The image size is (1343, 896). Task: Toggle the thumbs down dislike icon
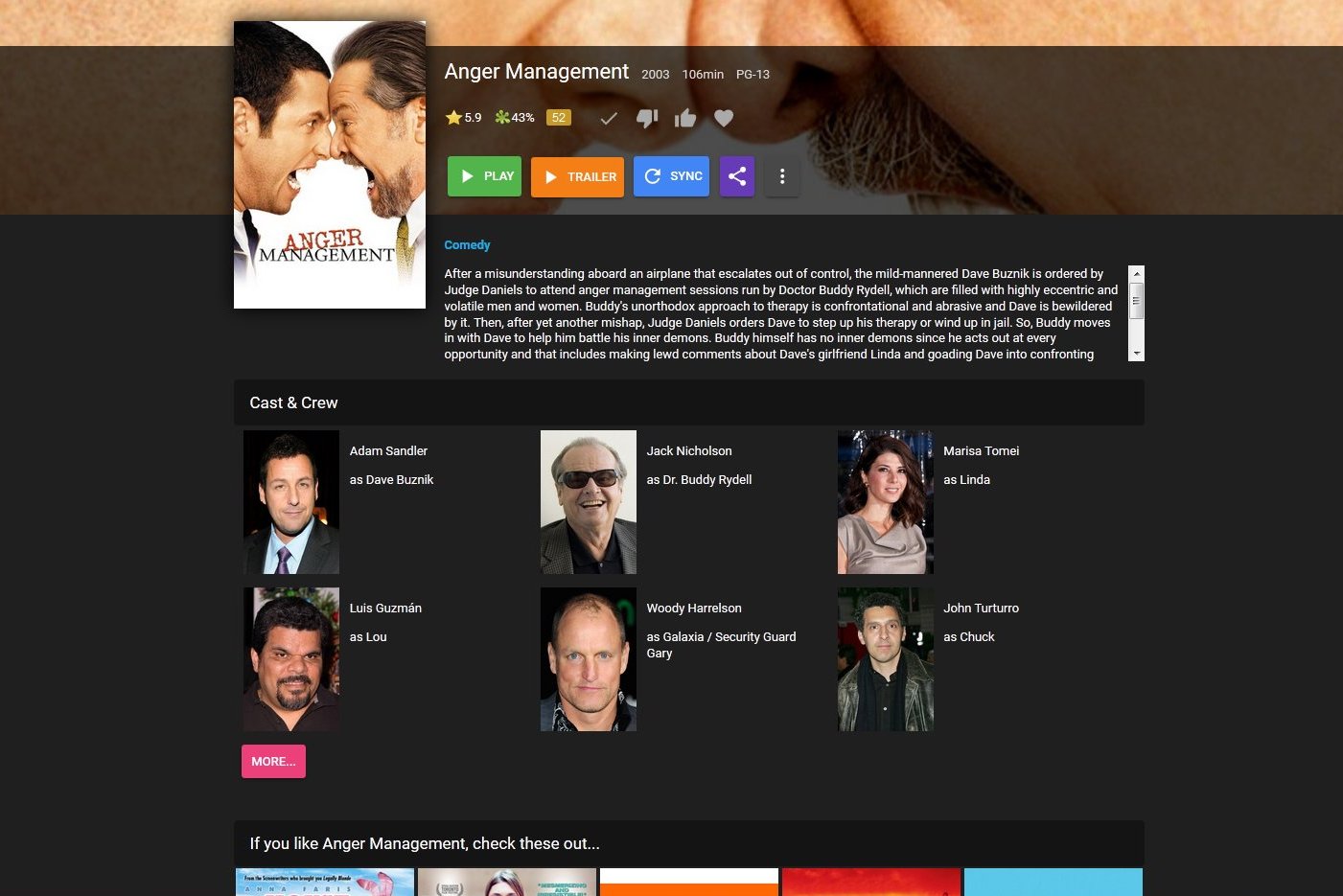[x=647, y=119]
